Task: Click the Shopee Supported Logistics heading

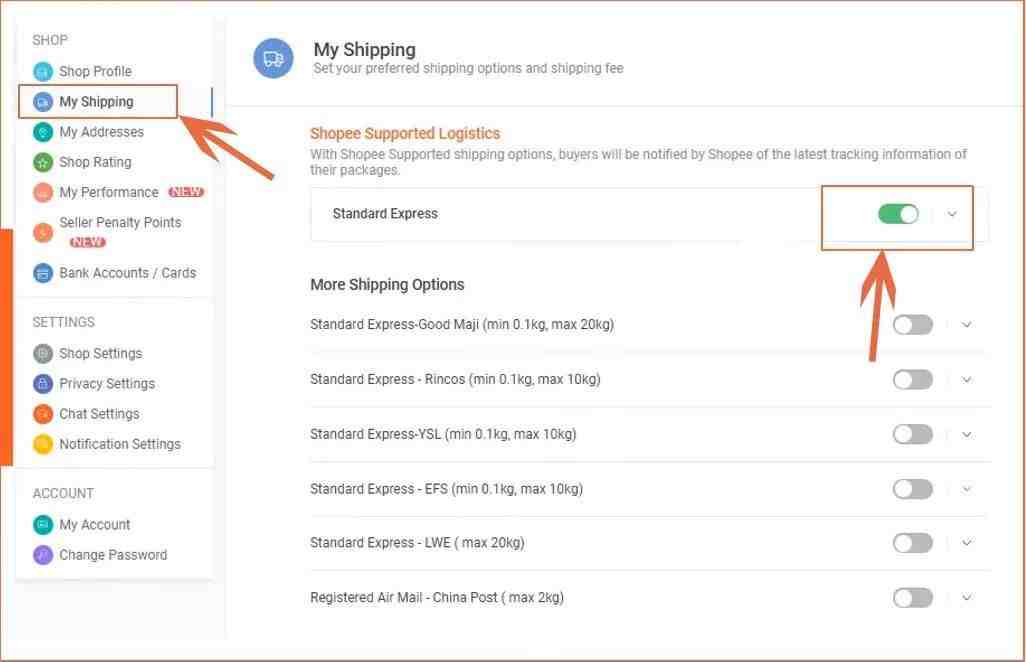Action: tap(405, 133)
